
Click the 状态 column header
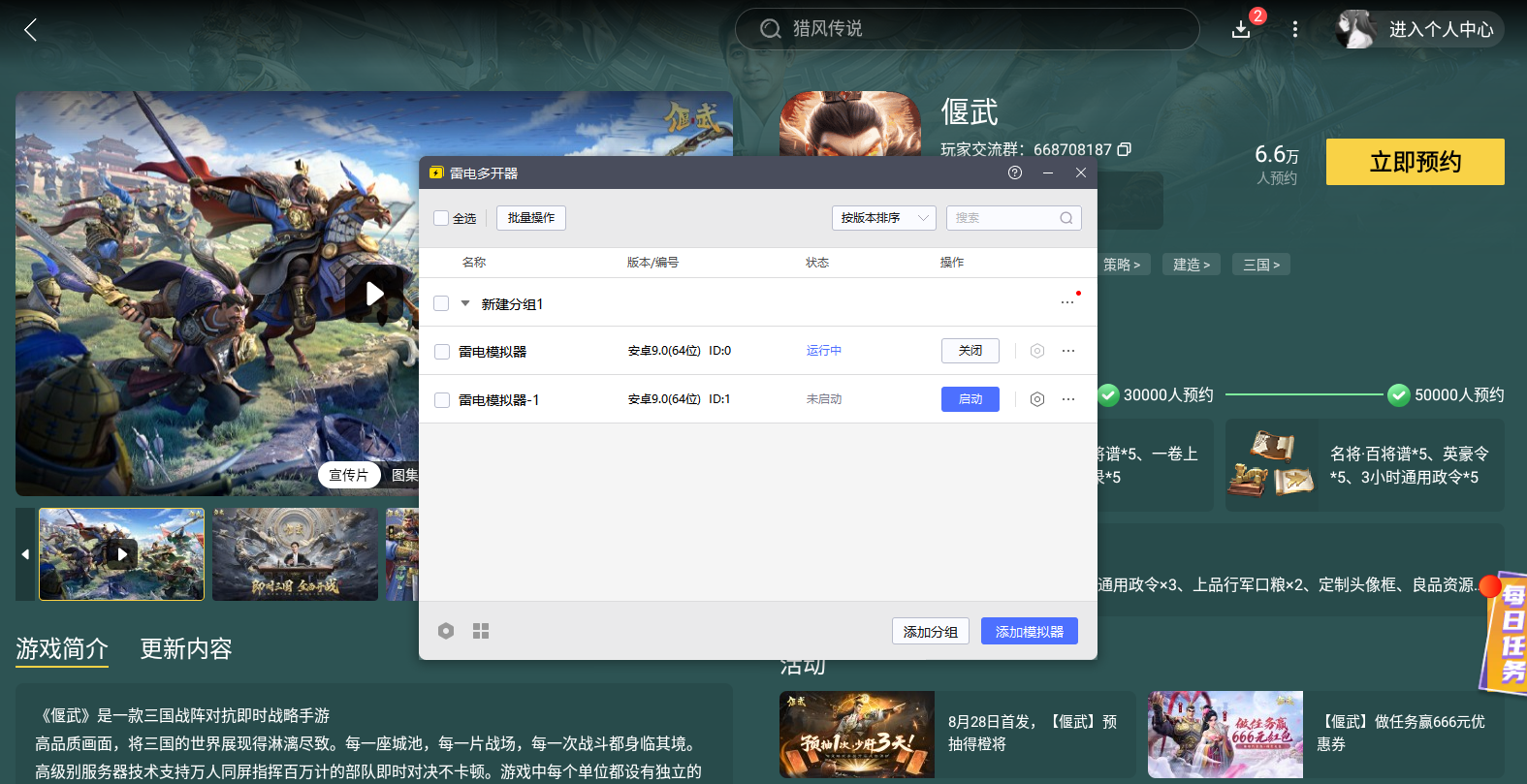[x=817, y=263]
